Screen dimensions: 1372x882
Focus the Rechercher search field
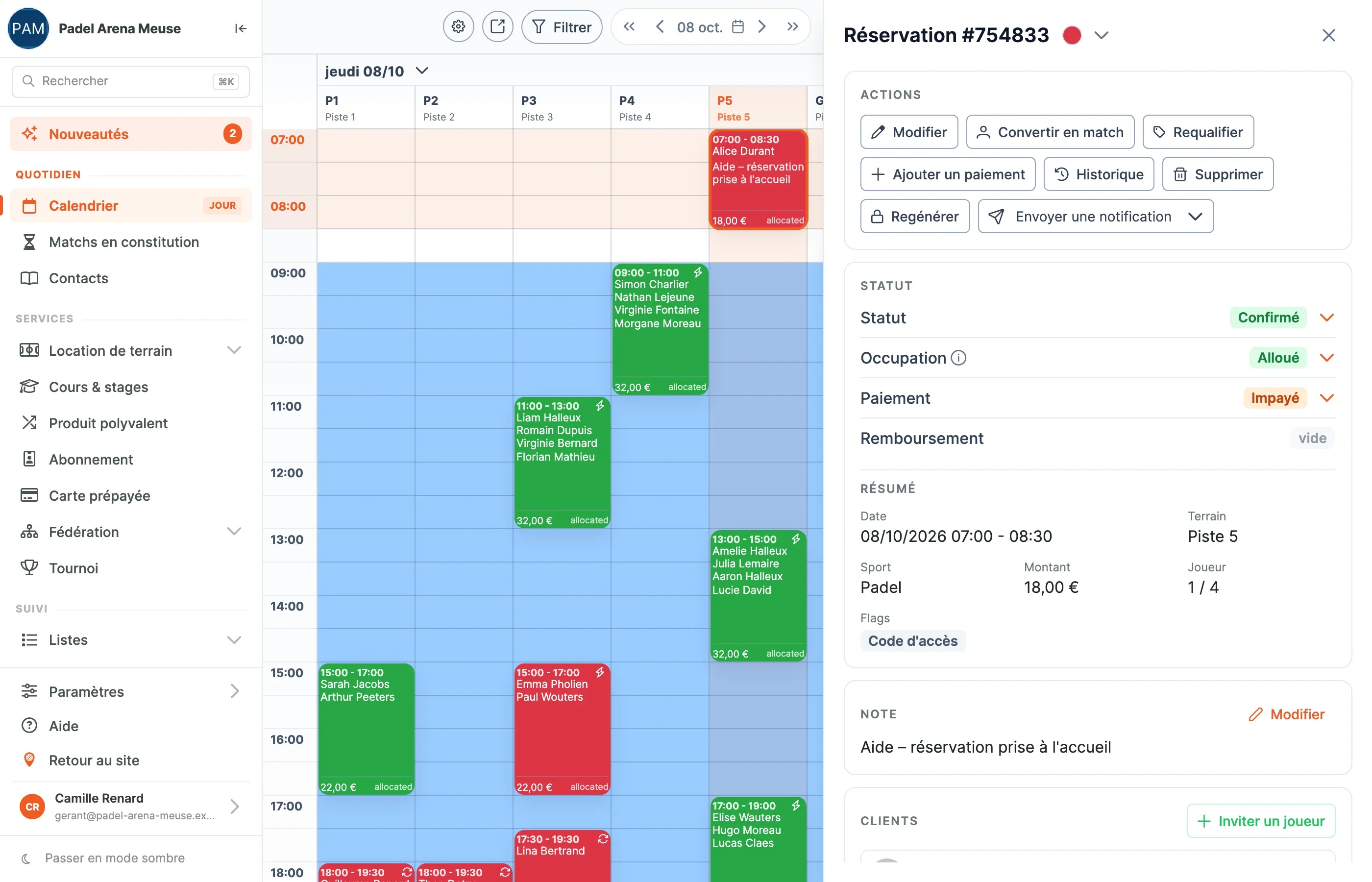pyautogui.click(x=130, y=81)
